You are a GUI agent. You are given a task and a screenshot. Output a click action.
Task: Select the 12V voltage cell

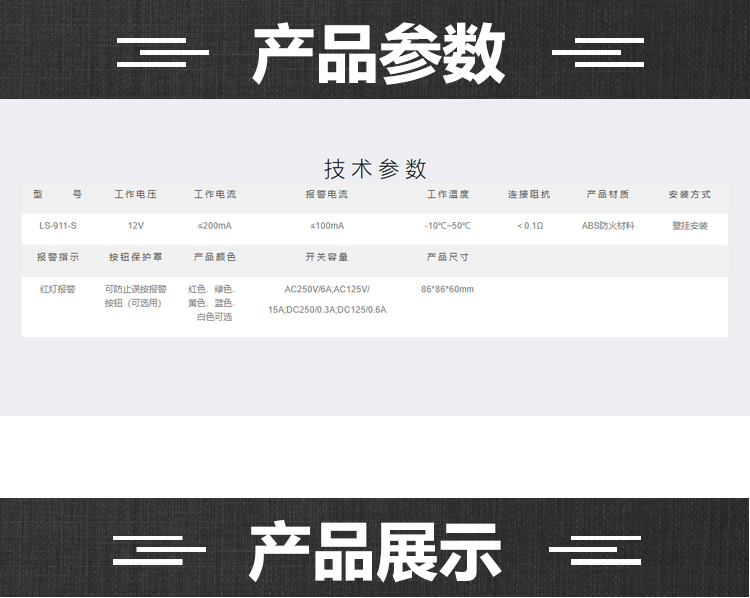point(136,226)
